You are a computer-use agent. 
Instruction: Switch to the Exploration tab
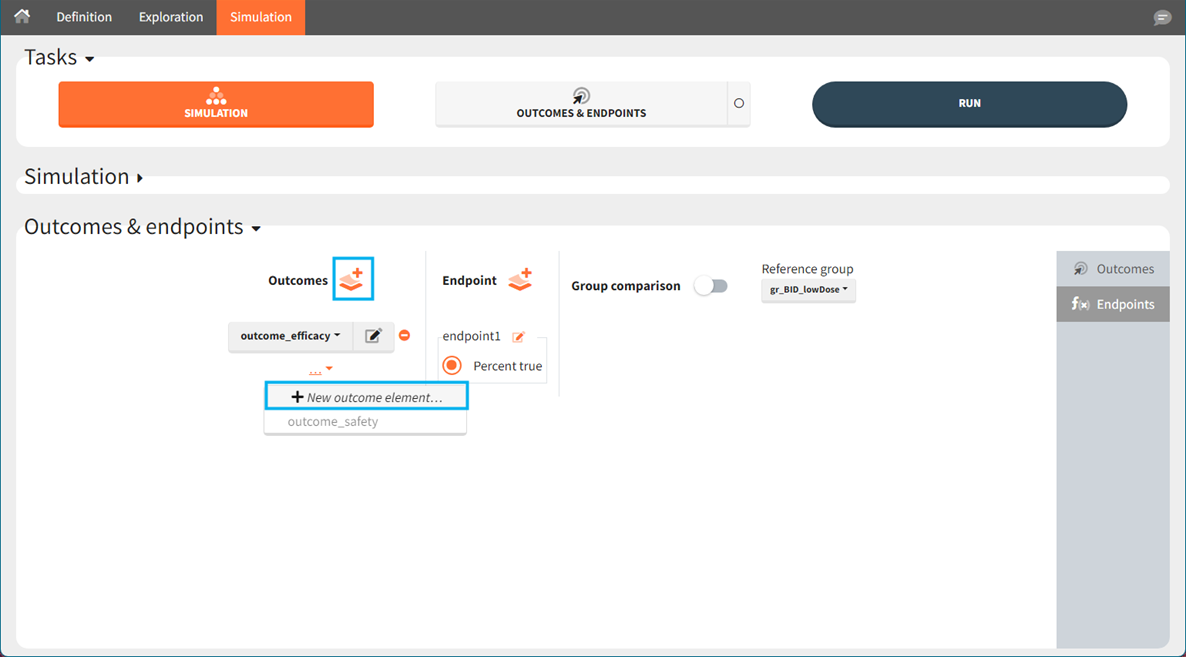(x=171, y=17)
